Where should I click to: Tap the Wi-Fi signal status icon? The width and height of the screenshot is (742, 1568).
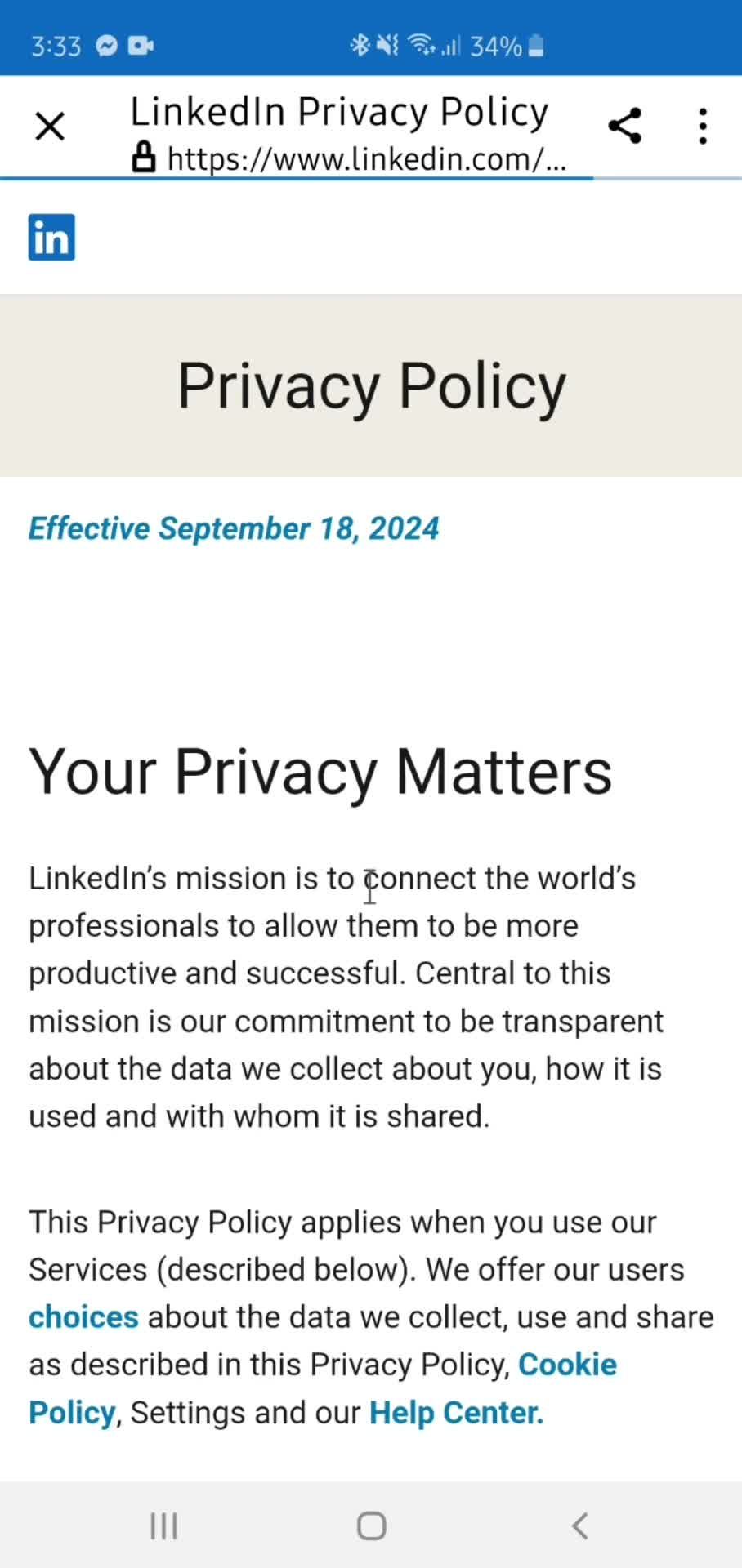(x=421, y=46)
